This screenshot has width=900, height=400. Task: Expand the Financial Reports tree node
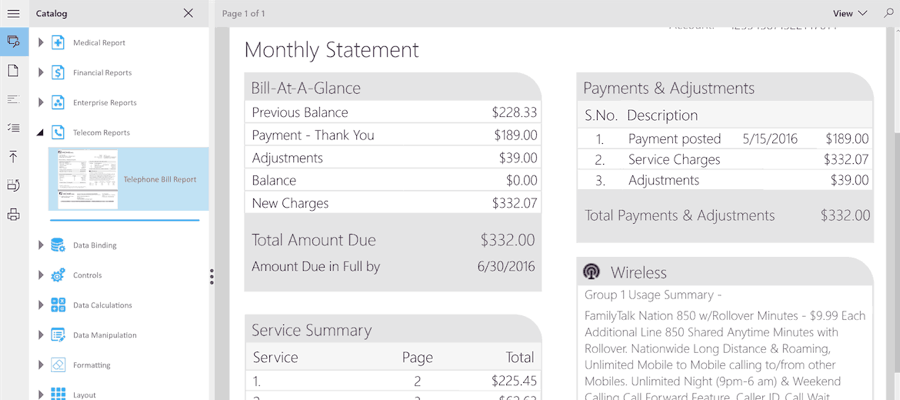click(41, 73)
